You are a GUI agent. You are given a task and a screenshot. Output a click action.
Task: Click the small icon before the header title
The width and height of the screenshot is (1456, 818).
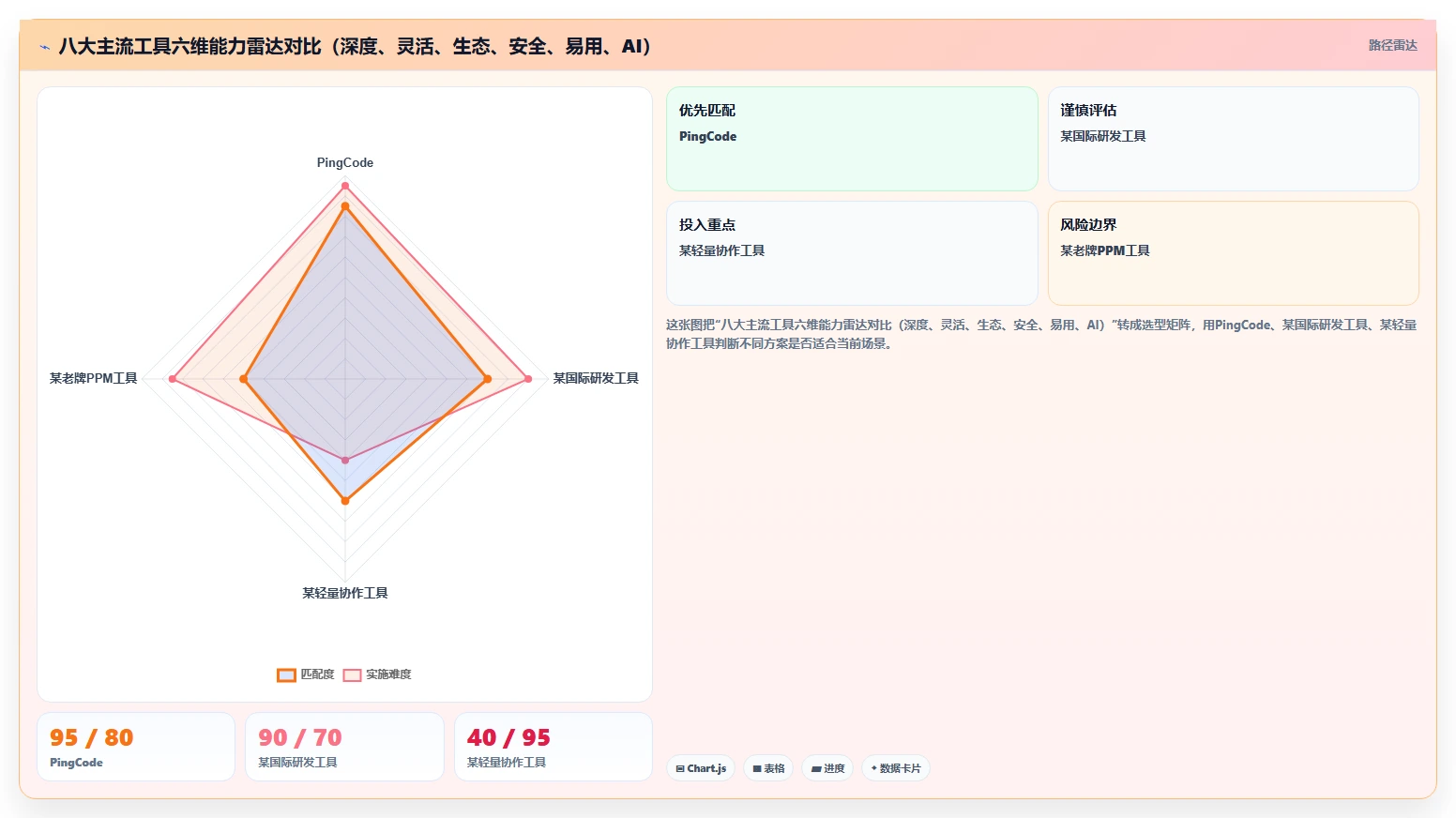pyautogui.click(x=44, y=47)
